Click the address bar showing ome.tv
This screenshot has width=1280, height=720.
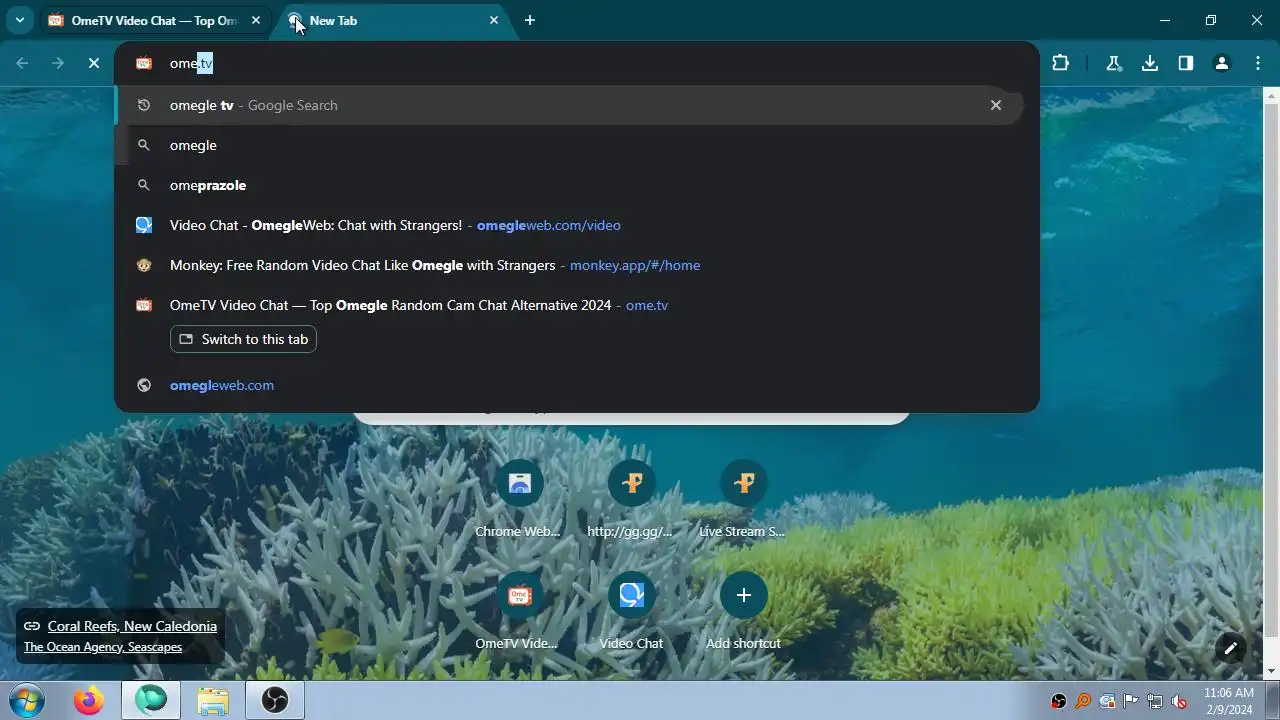click(577, 63)
